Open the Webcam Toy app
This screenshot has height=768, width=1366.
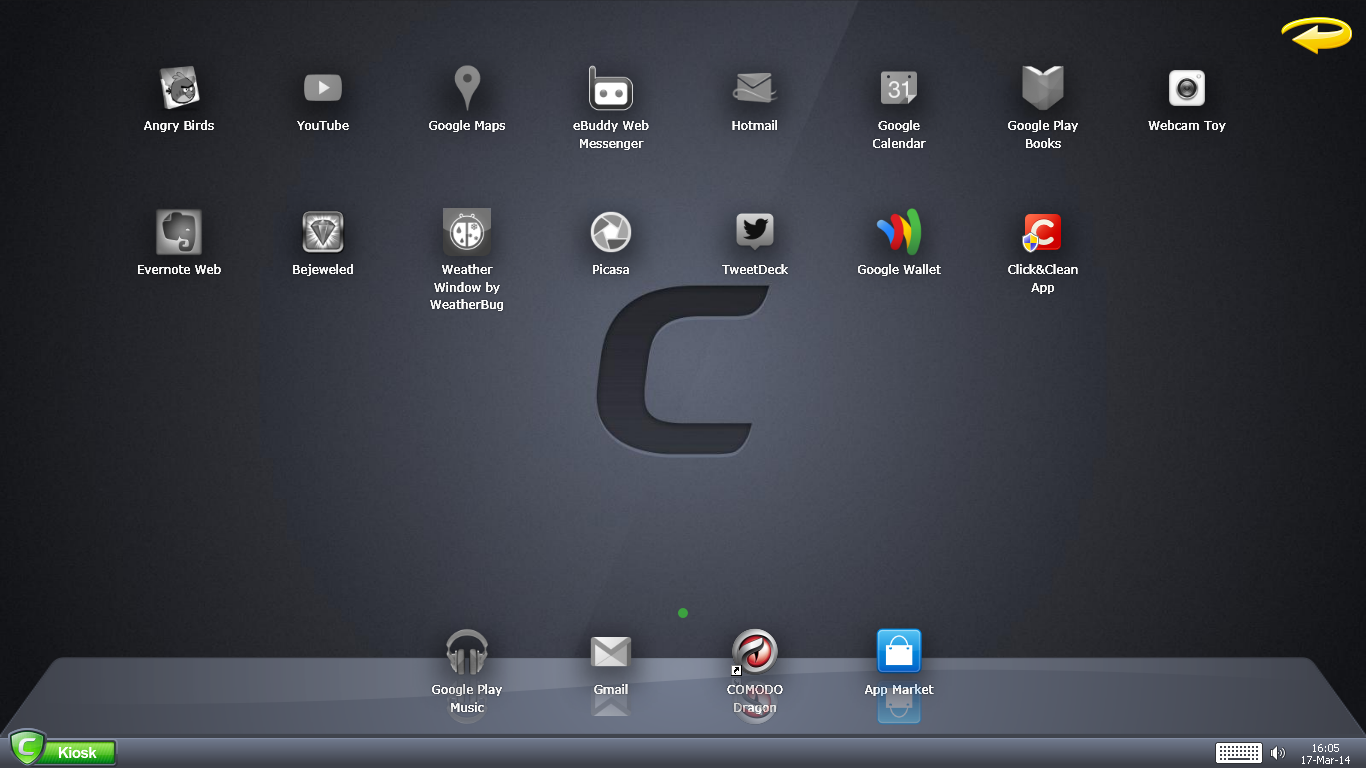(1187, 89)
